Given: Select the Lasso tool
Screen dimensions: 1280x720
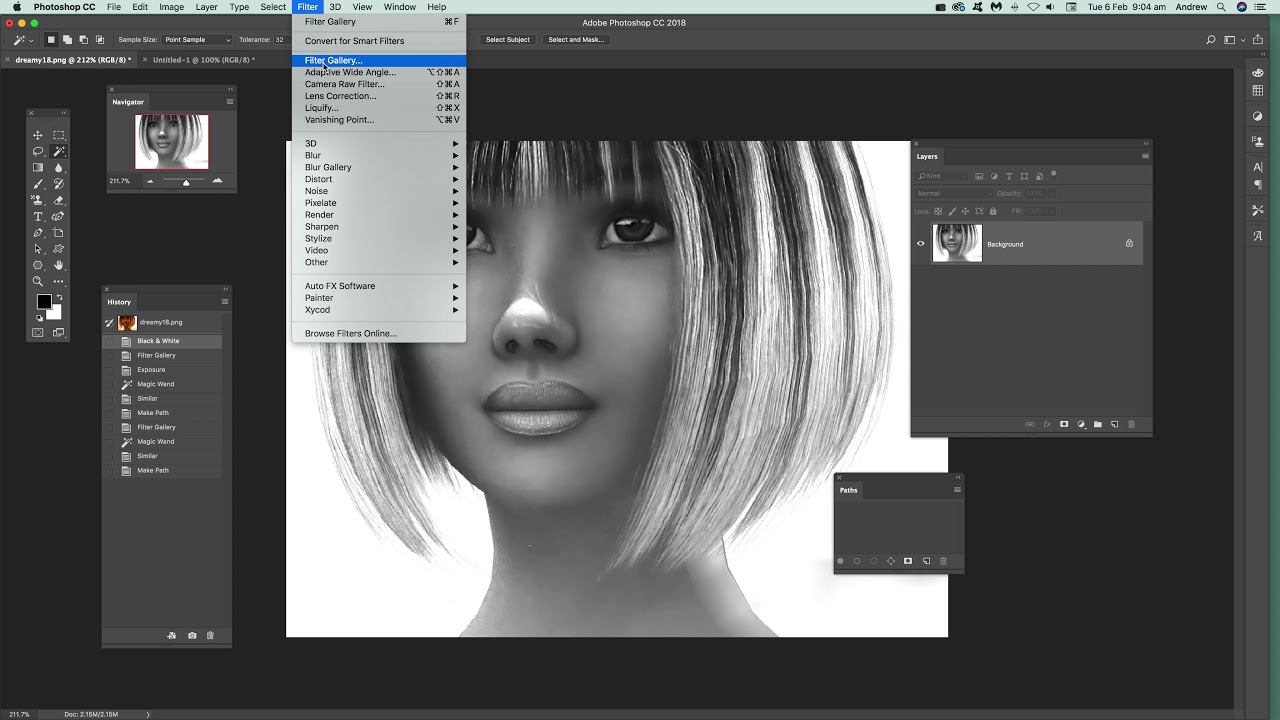Looking at the screenshot, I should click(38, 152).
